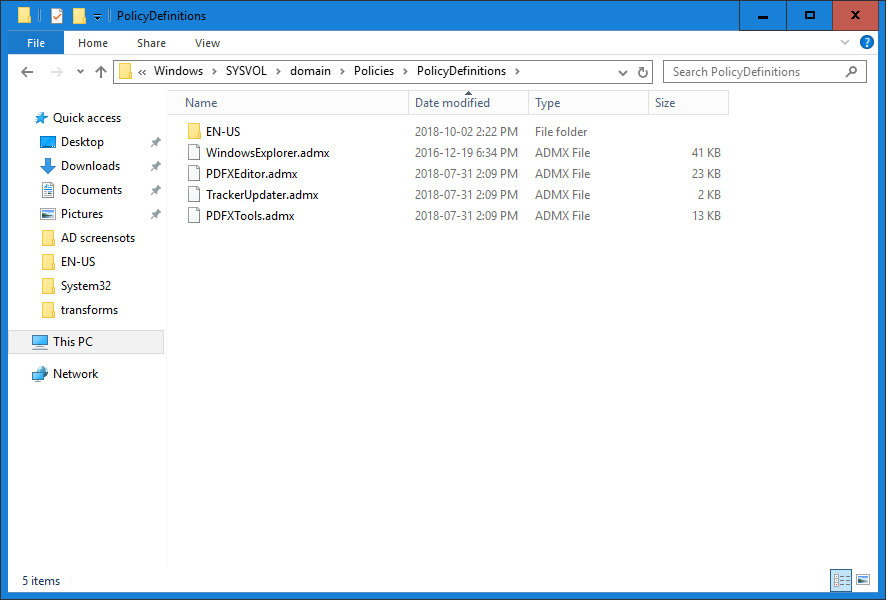This screenshot has height=601, width=887.
Task: Click SYSVOL in the breadcrumb path
Action: coord(246,71)
